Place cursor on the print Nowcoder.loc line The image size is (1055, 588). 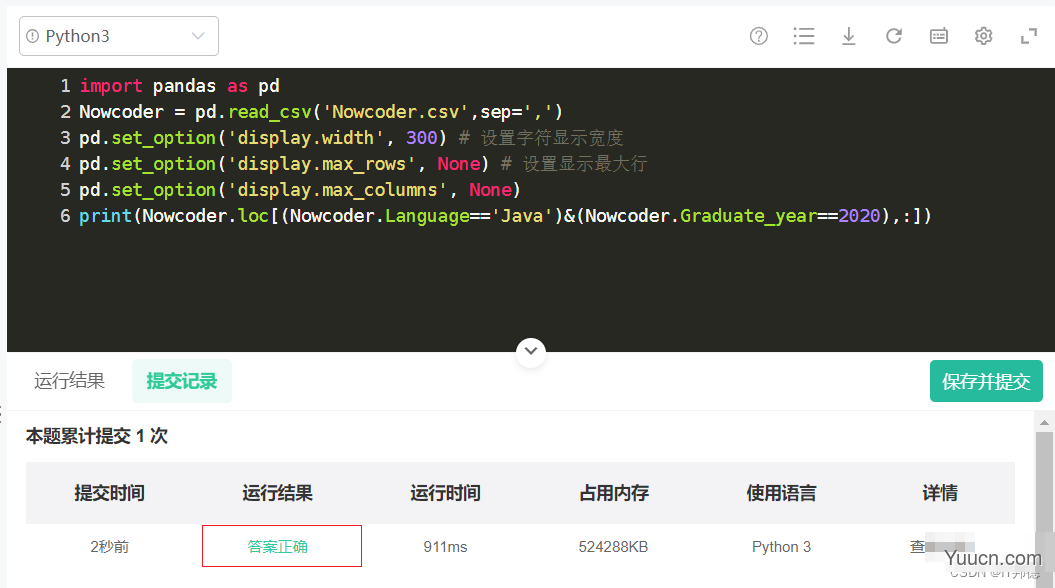pyautogui.click(x=505, y=216)
